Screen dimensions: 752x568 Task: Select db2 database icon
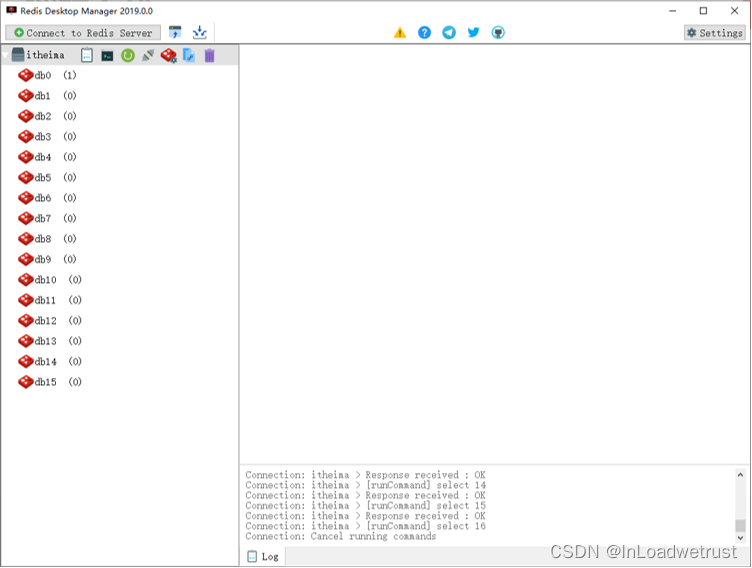pos(25,116)
